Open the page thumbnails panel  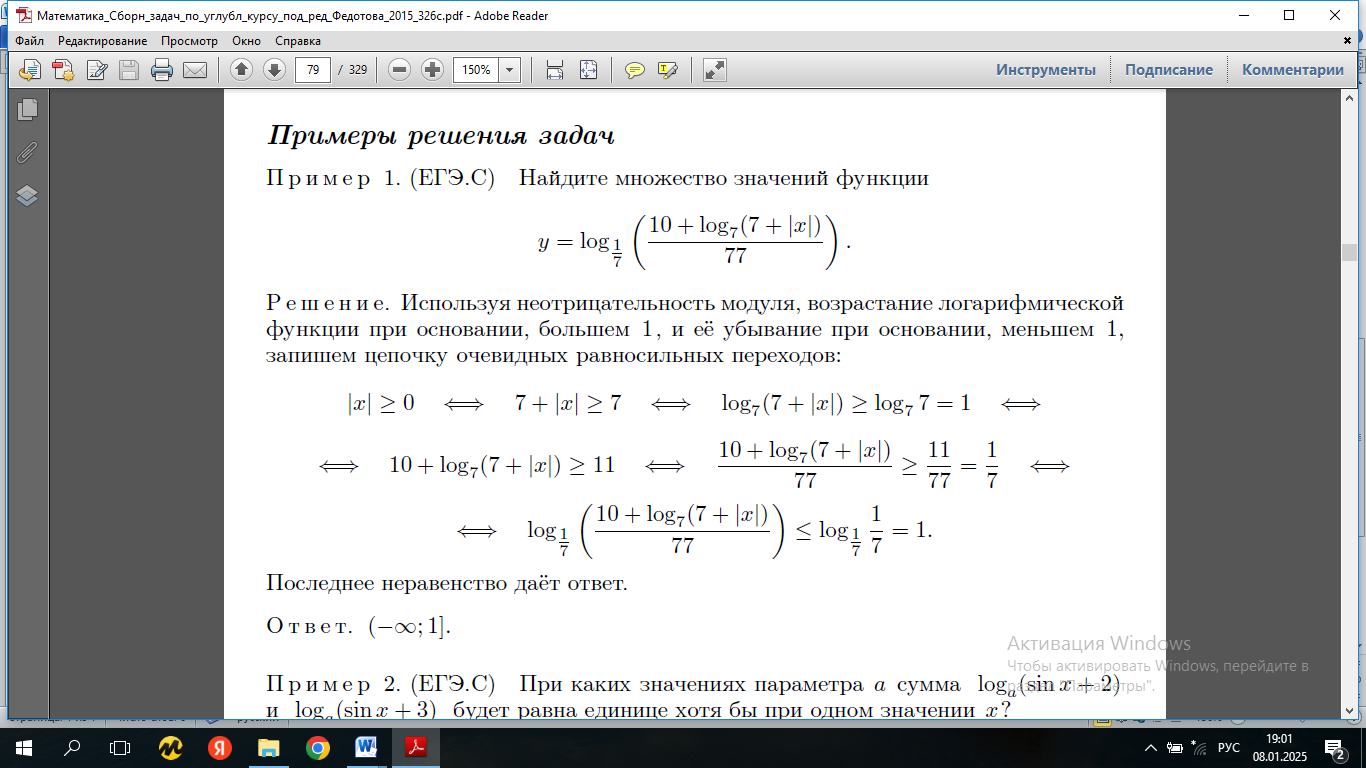(27, 109)
